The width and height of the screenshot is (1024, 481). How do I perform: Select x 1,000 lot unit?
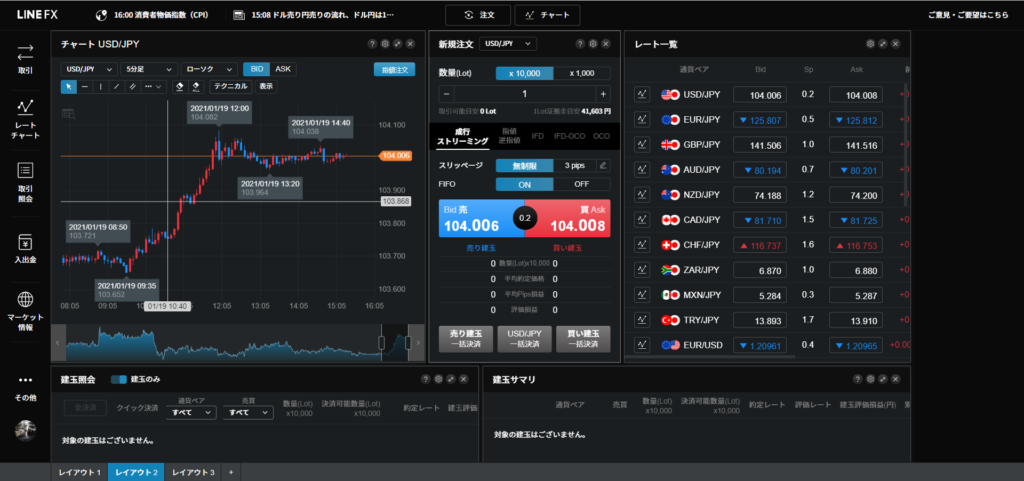pos(582,73)
